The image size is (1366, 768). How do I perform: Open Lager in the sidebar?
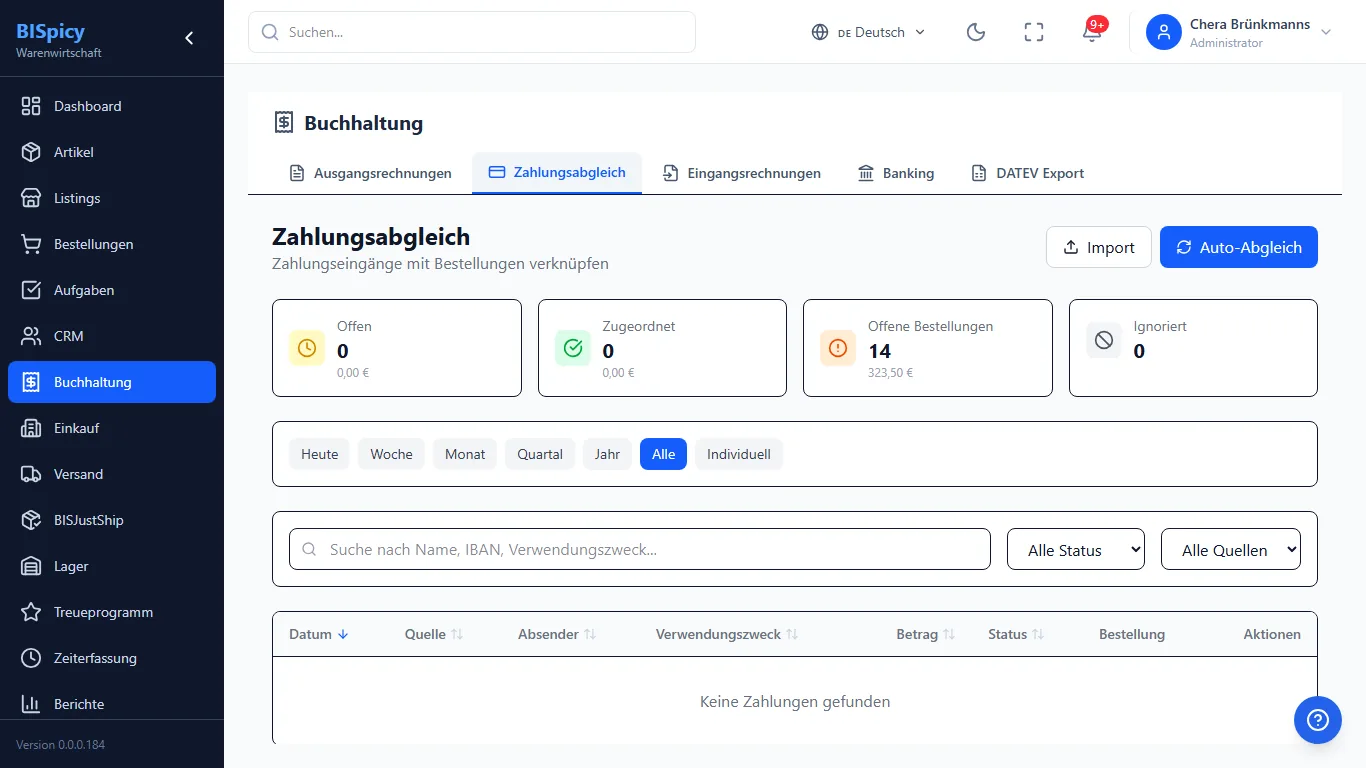112,566
